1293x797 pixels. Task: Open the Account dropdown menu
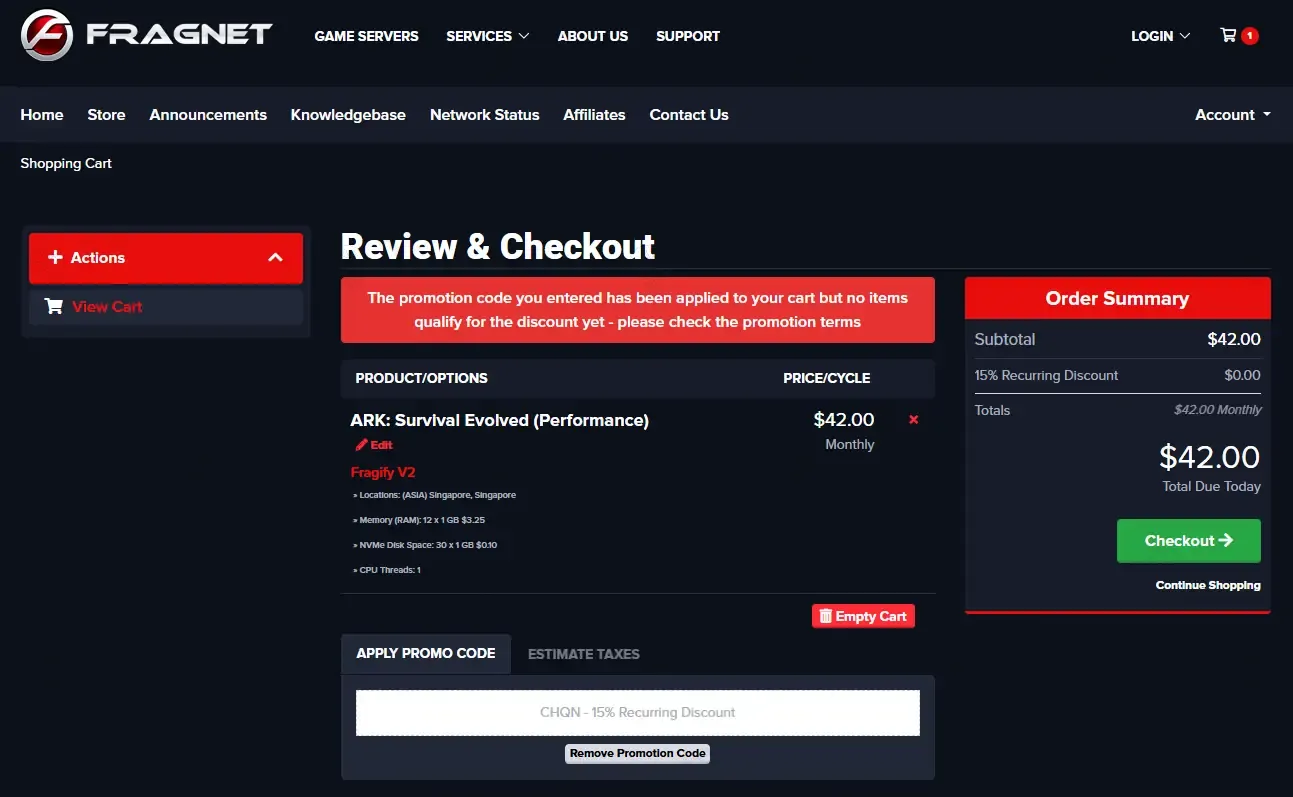coord(1233,115)
